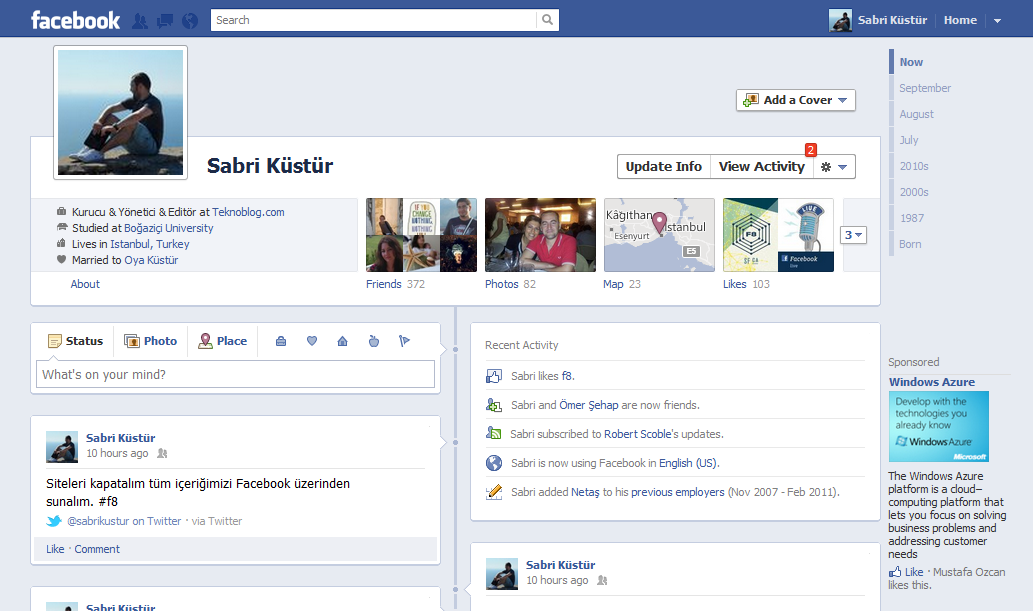The image size is (1033, 611).
Task: Click the Facebook logo
Action: [x=76, y=20]
